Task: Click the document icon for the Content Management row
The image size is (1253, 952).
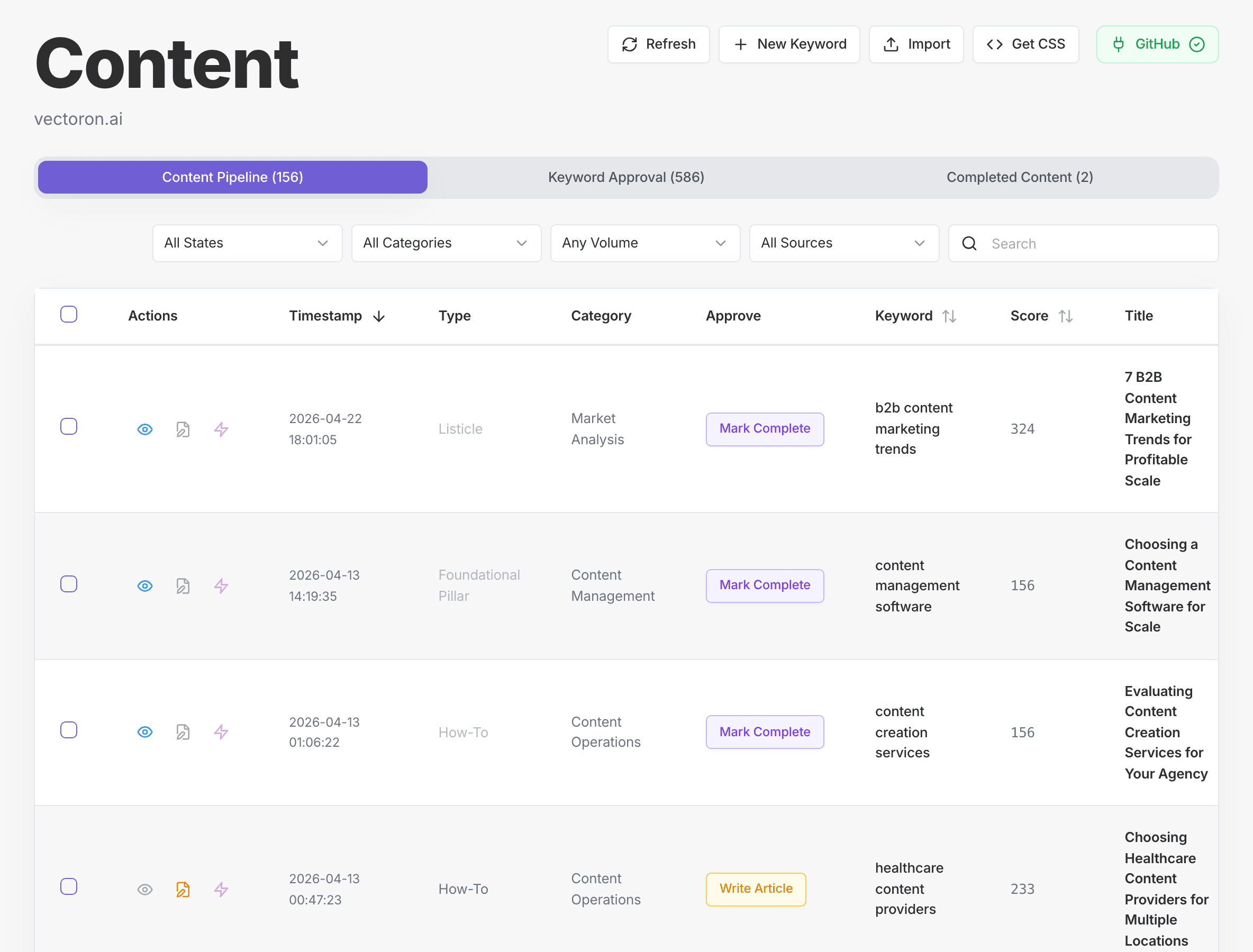Action: click(x=183, y=585)
